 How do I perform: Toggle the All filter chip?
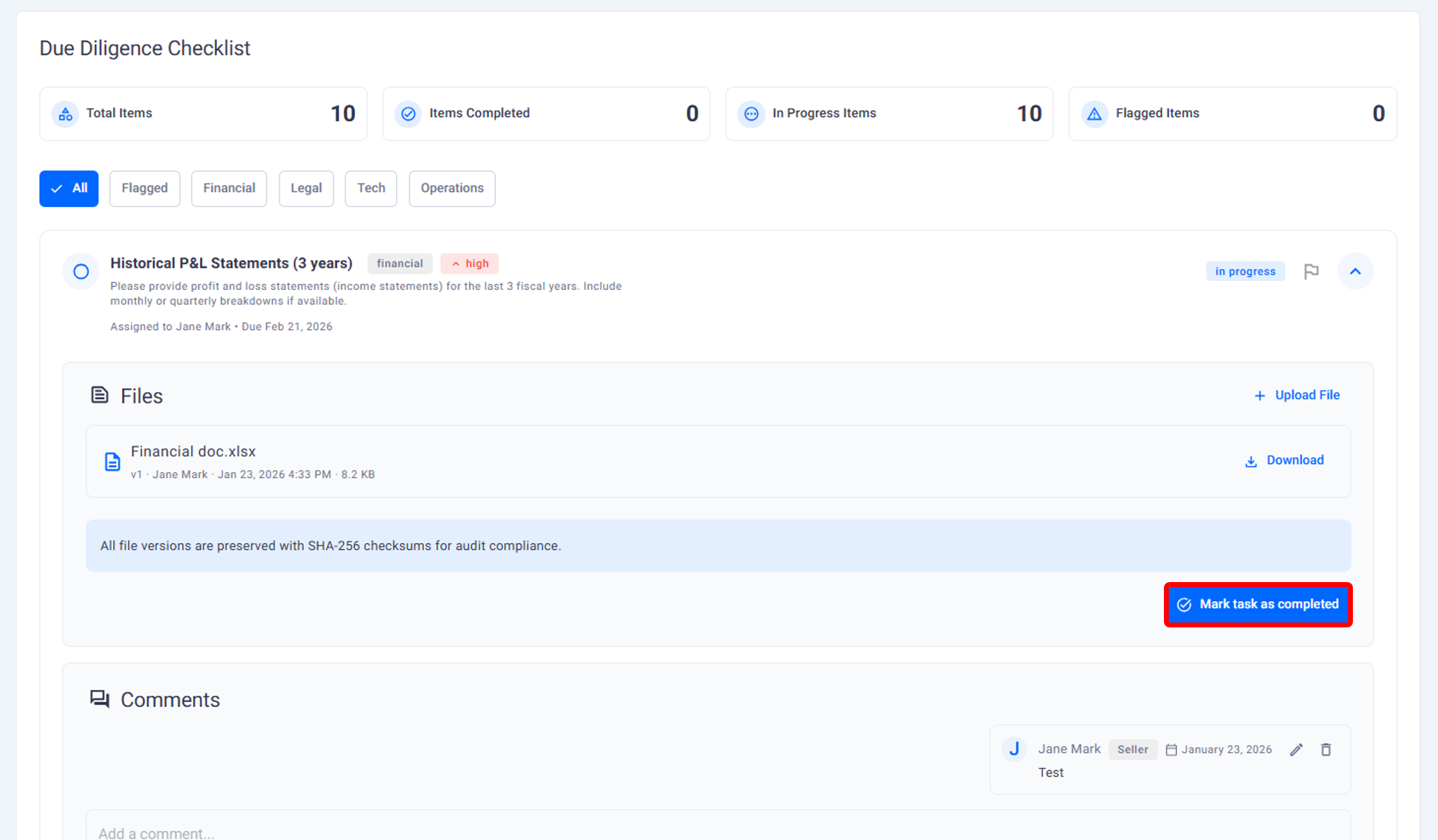pyautogui.click(x=68, y=188)
